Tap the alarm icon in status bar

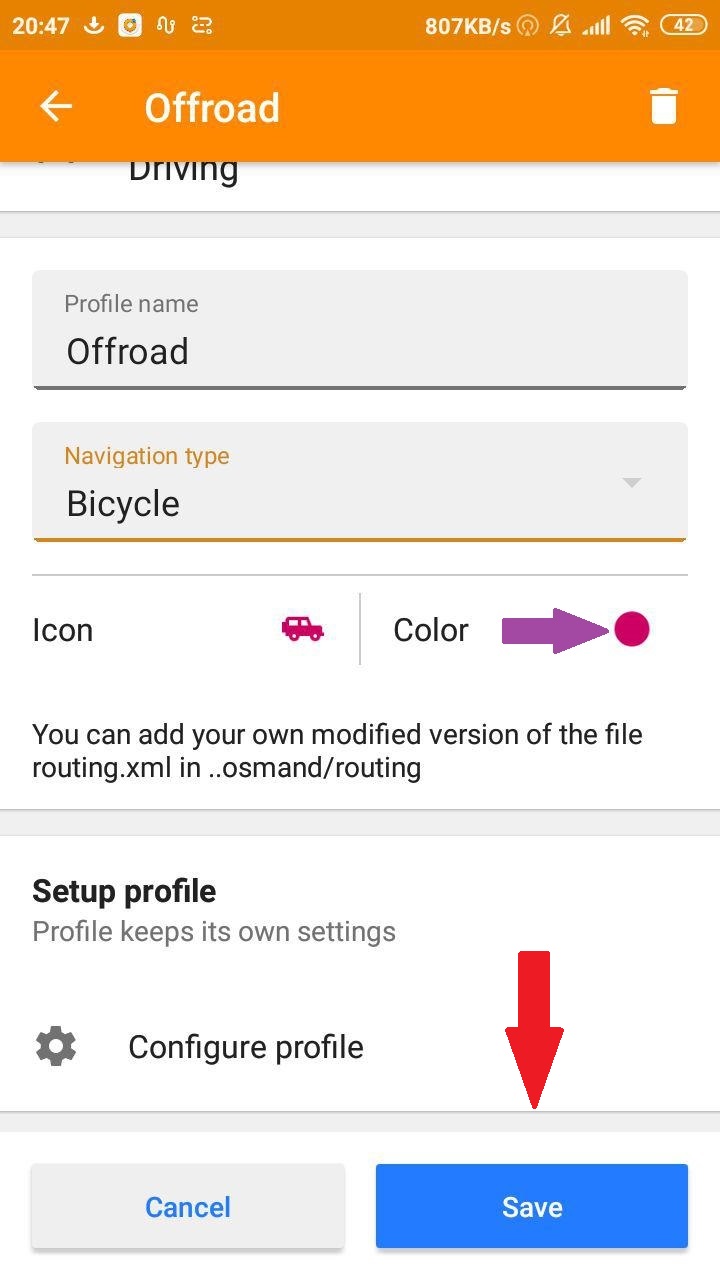tap(529, 26)
